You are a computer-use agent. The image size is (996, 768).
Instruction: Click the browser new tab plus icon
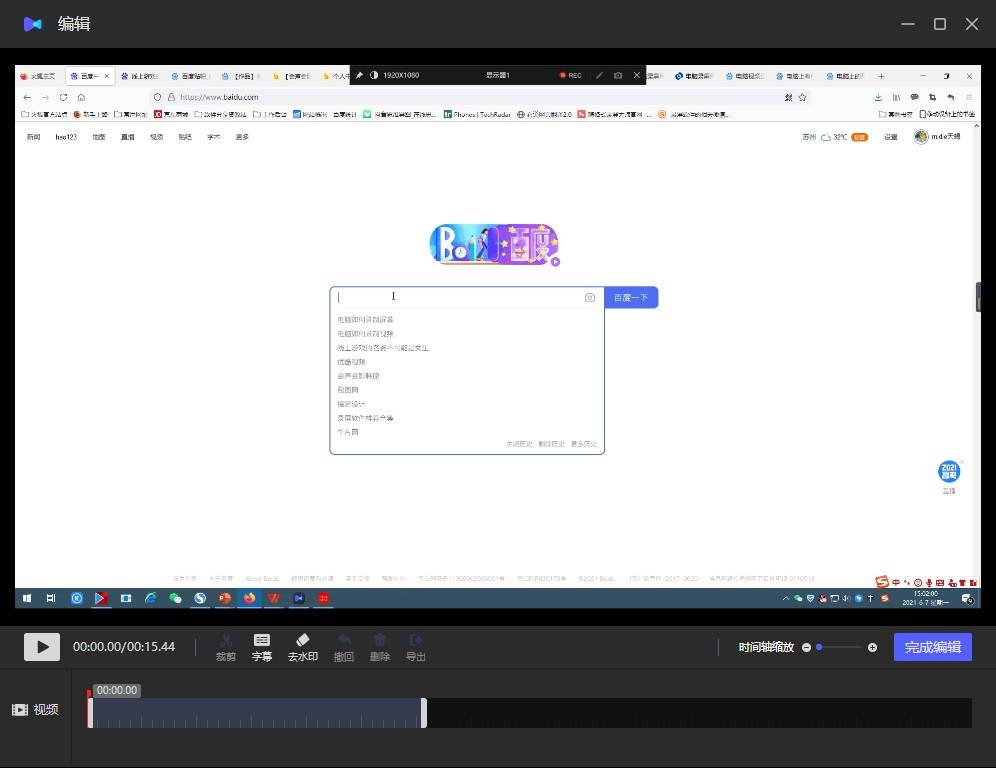pos(881,76)
